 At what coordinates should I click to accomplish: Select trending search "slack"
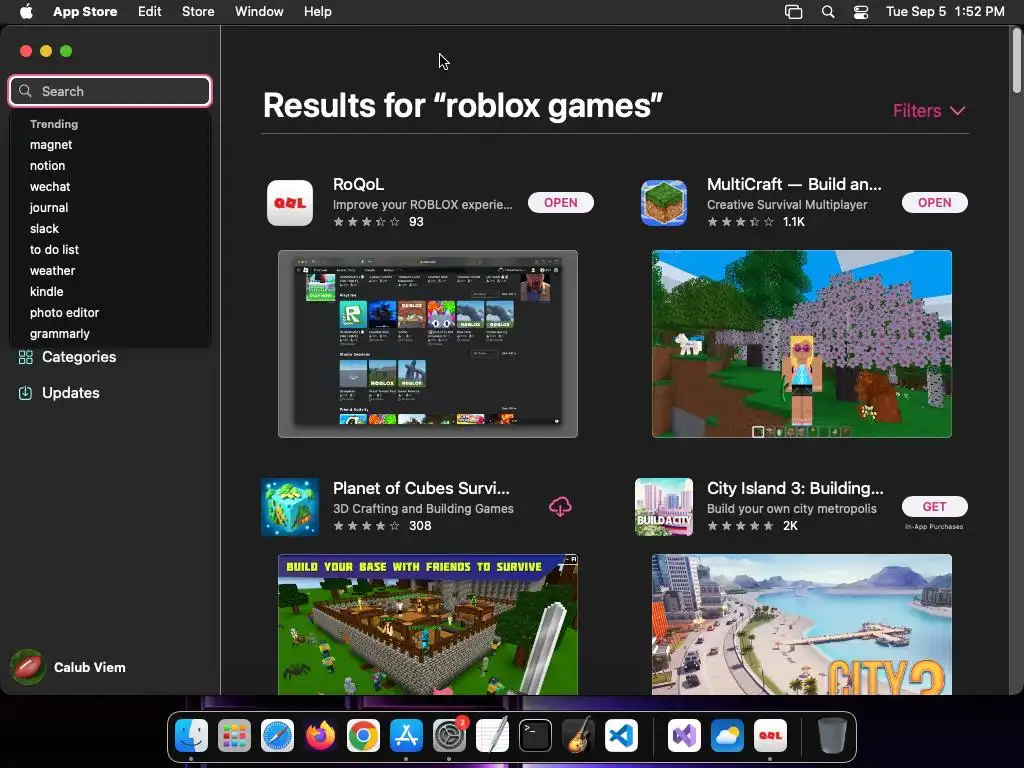(44, 229)
